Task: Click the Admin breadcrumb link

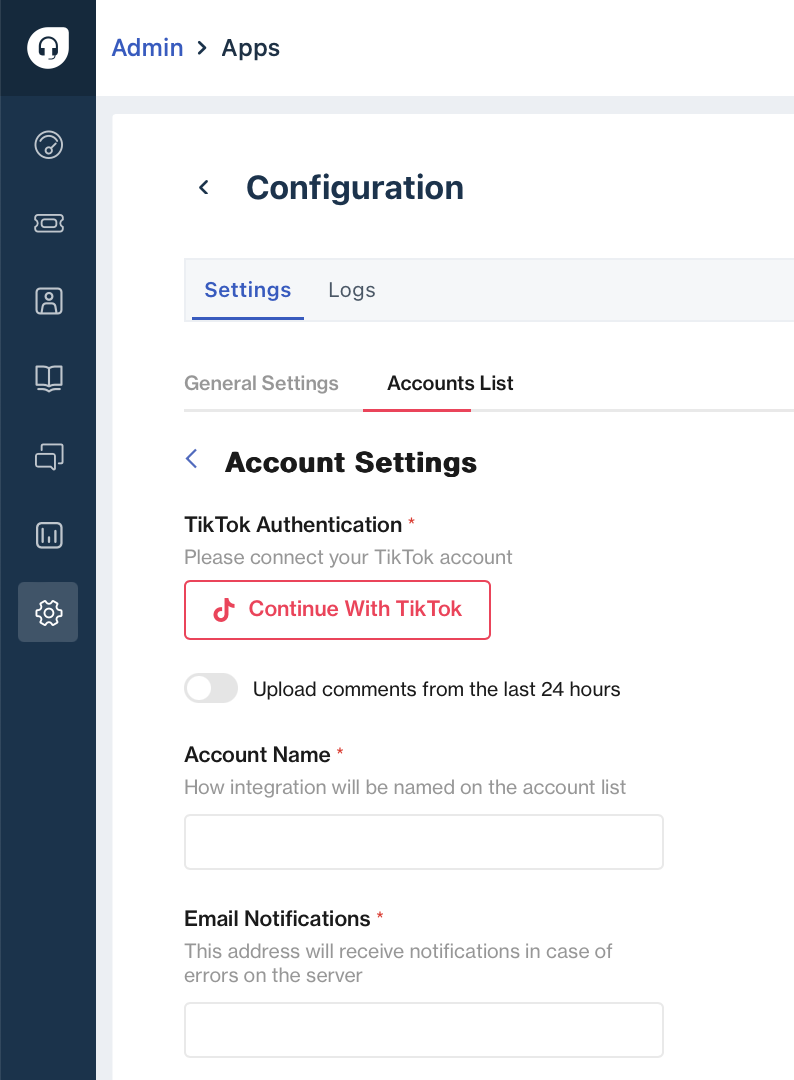Action: click(147, 48)
